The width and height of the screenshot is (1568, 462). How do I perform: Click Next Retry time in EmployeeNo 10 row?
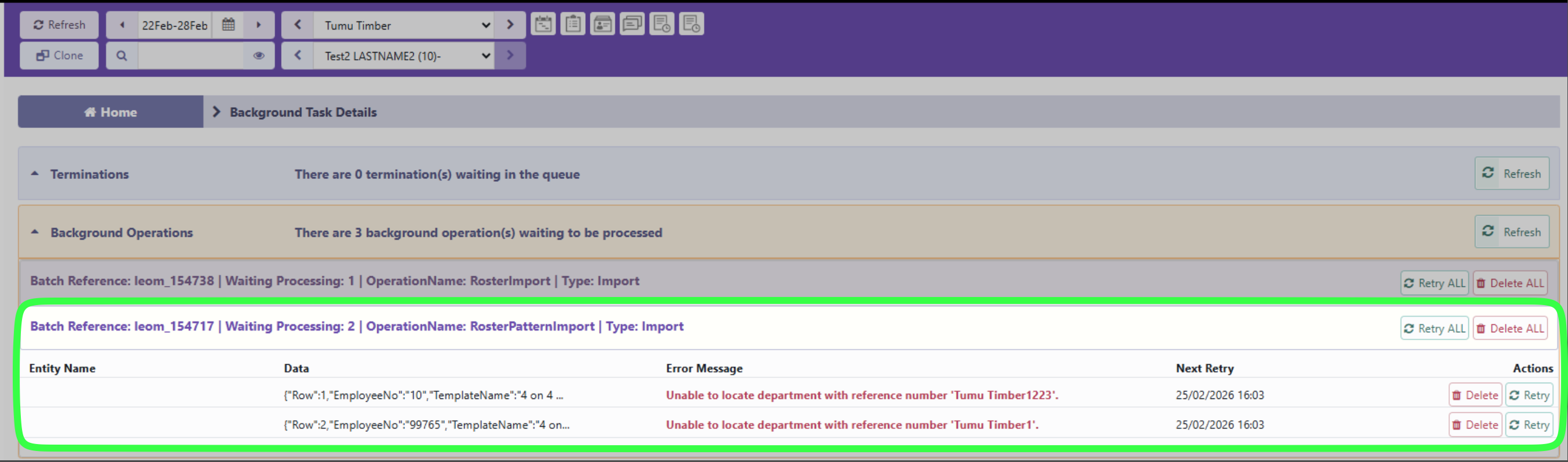pos(1220,395)
